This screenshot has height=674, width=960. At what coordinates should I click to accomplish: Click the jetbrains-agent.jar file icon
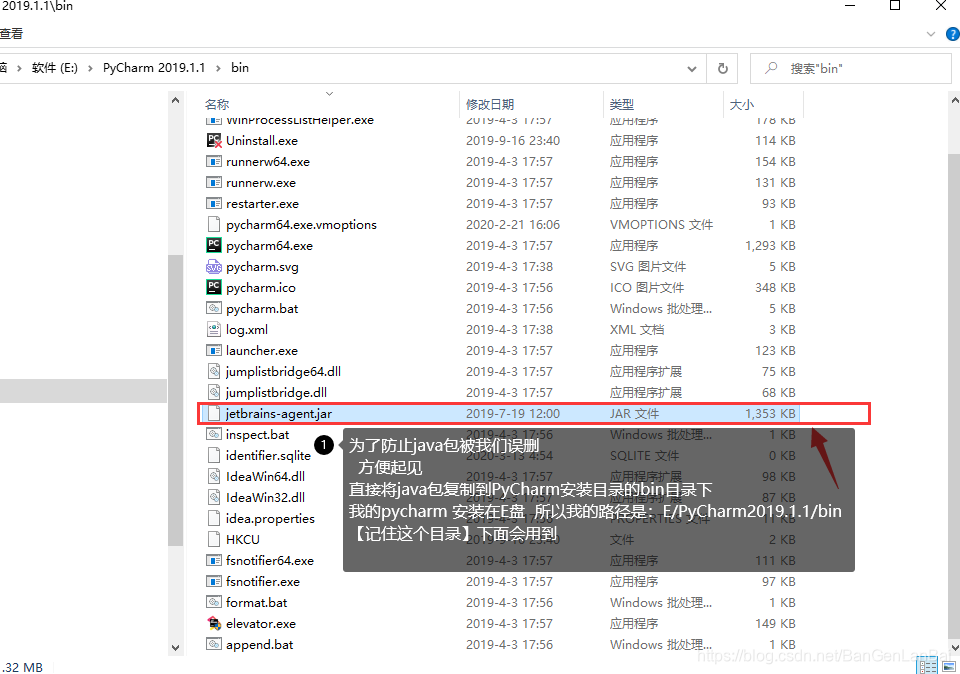[x=214, y=414]
